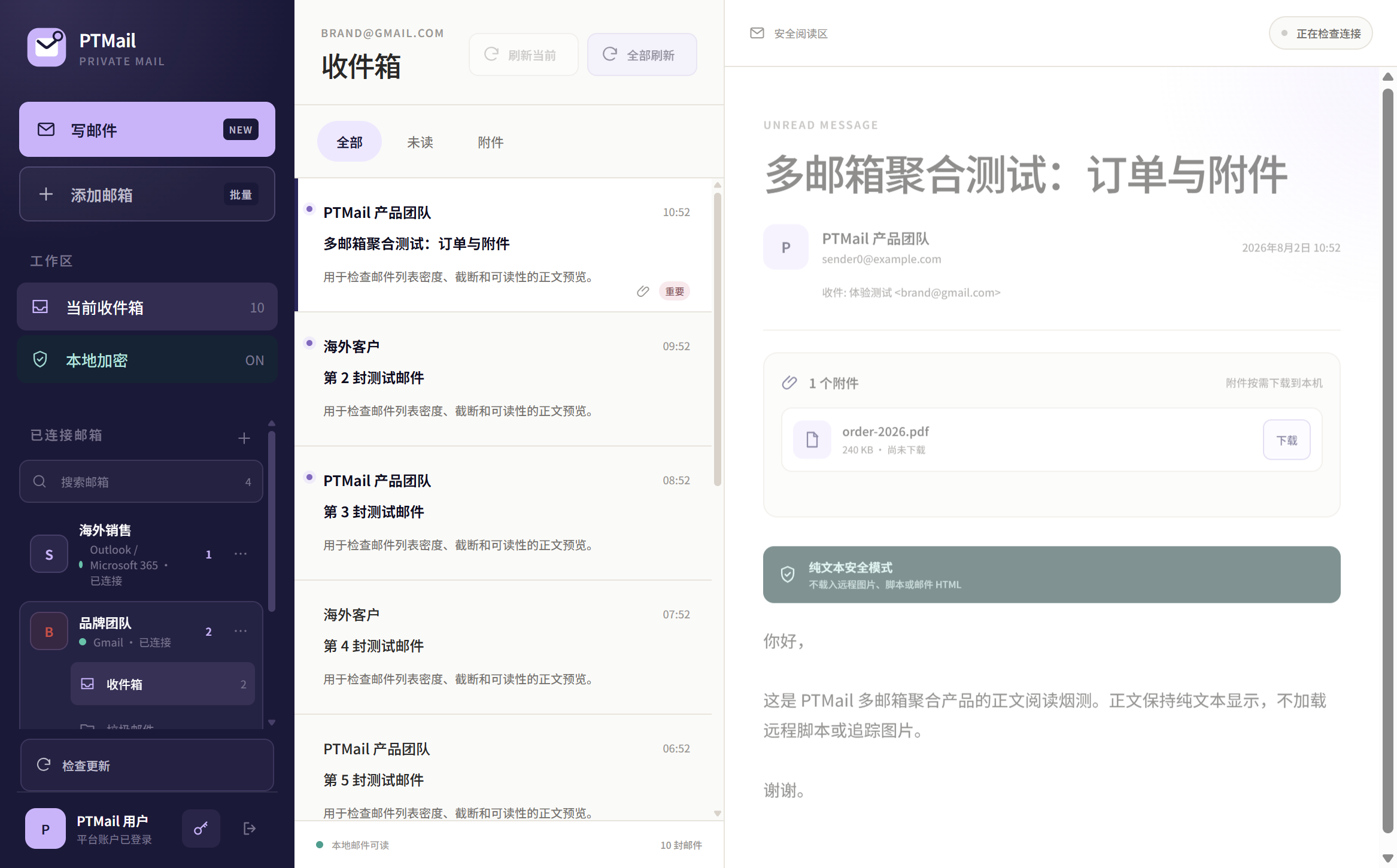Toggle 本地加密 local encryption
The image size is (1397, 868).
pyautogui.click(x=147, y=359)
